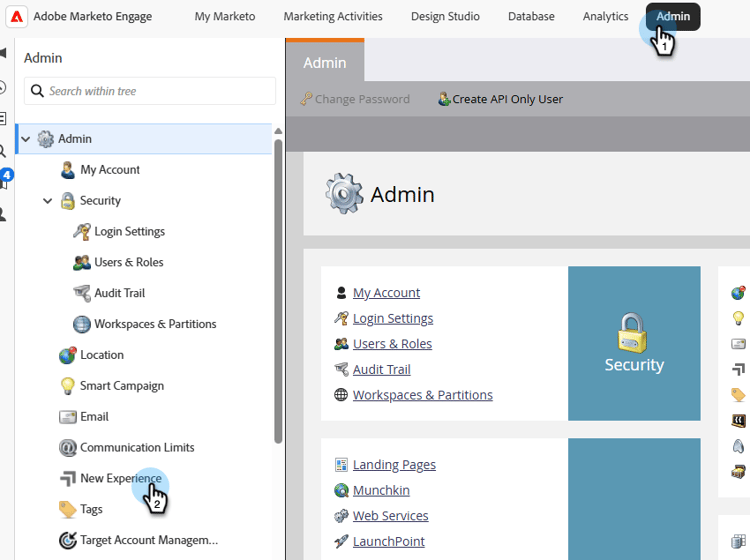Viewport: 750px width, 560px height.
Task: Collapse the Security tree node chevron
Action: (x=47, y=201)
